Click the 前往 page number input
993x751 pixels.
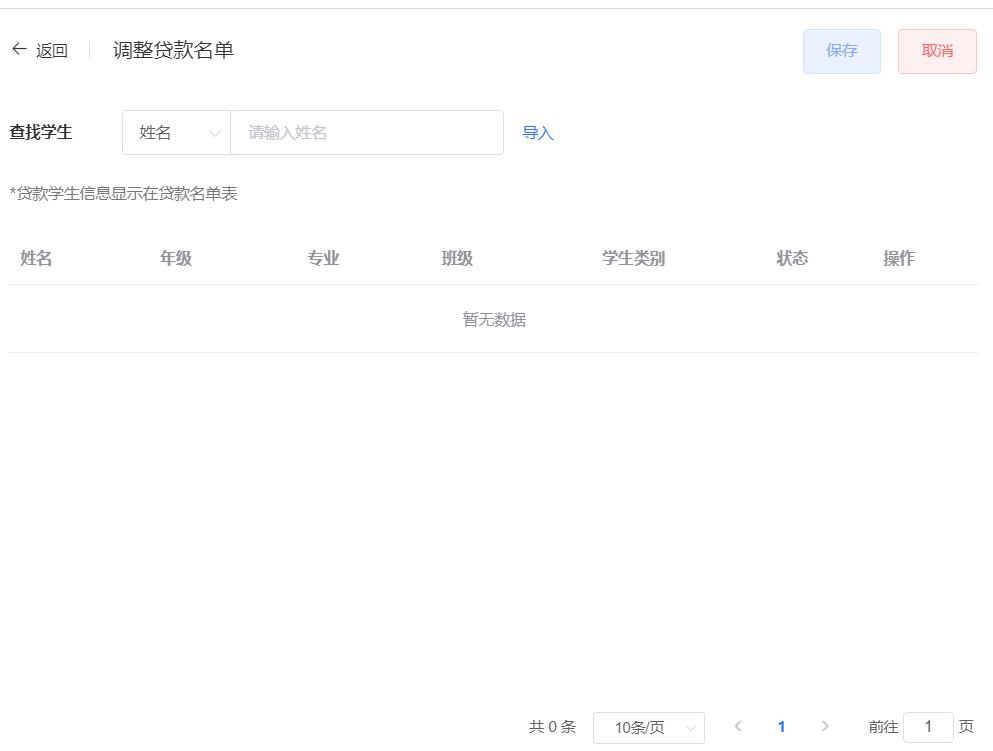pos(926,727)
